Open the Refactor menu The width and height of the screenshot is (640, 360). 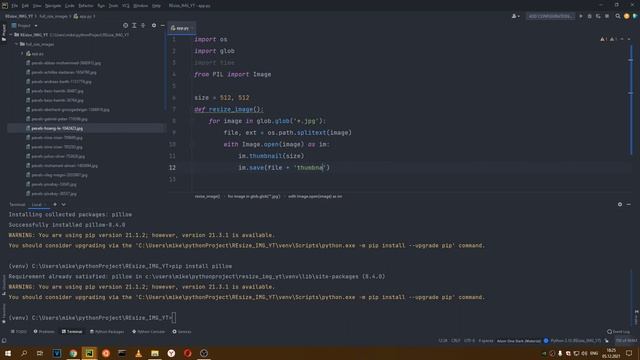click(x=86, y=6)
